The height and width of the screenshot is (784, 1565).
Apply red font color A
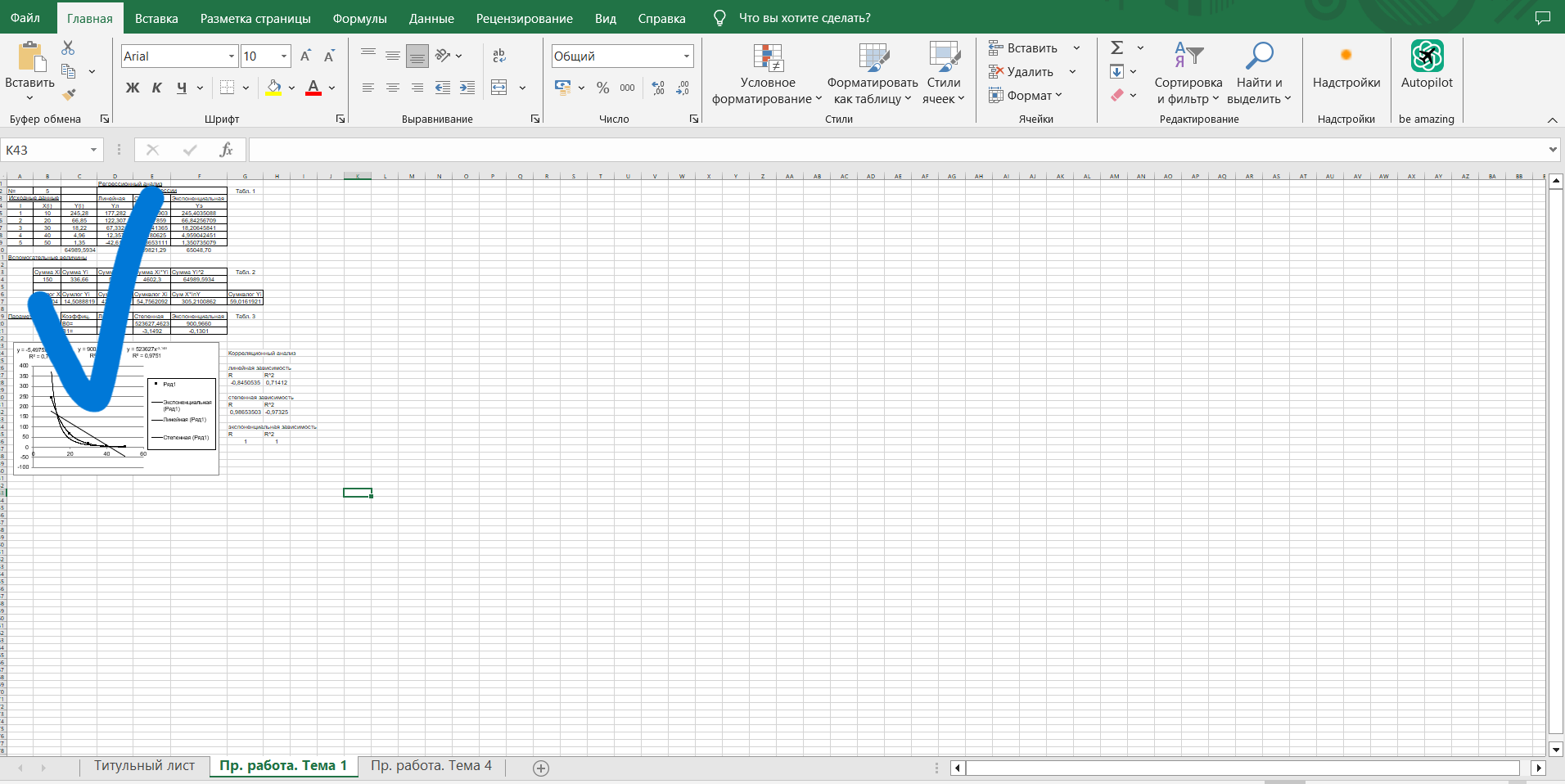[x=313, y=88]
